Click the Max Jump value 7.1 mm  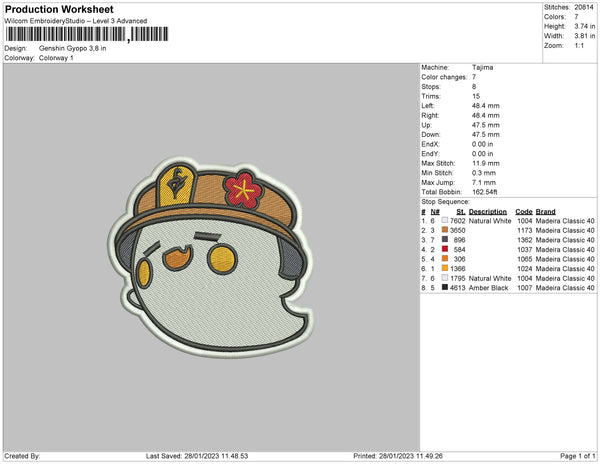click(x=484, y=182)
